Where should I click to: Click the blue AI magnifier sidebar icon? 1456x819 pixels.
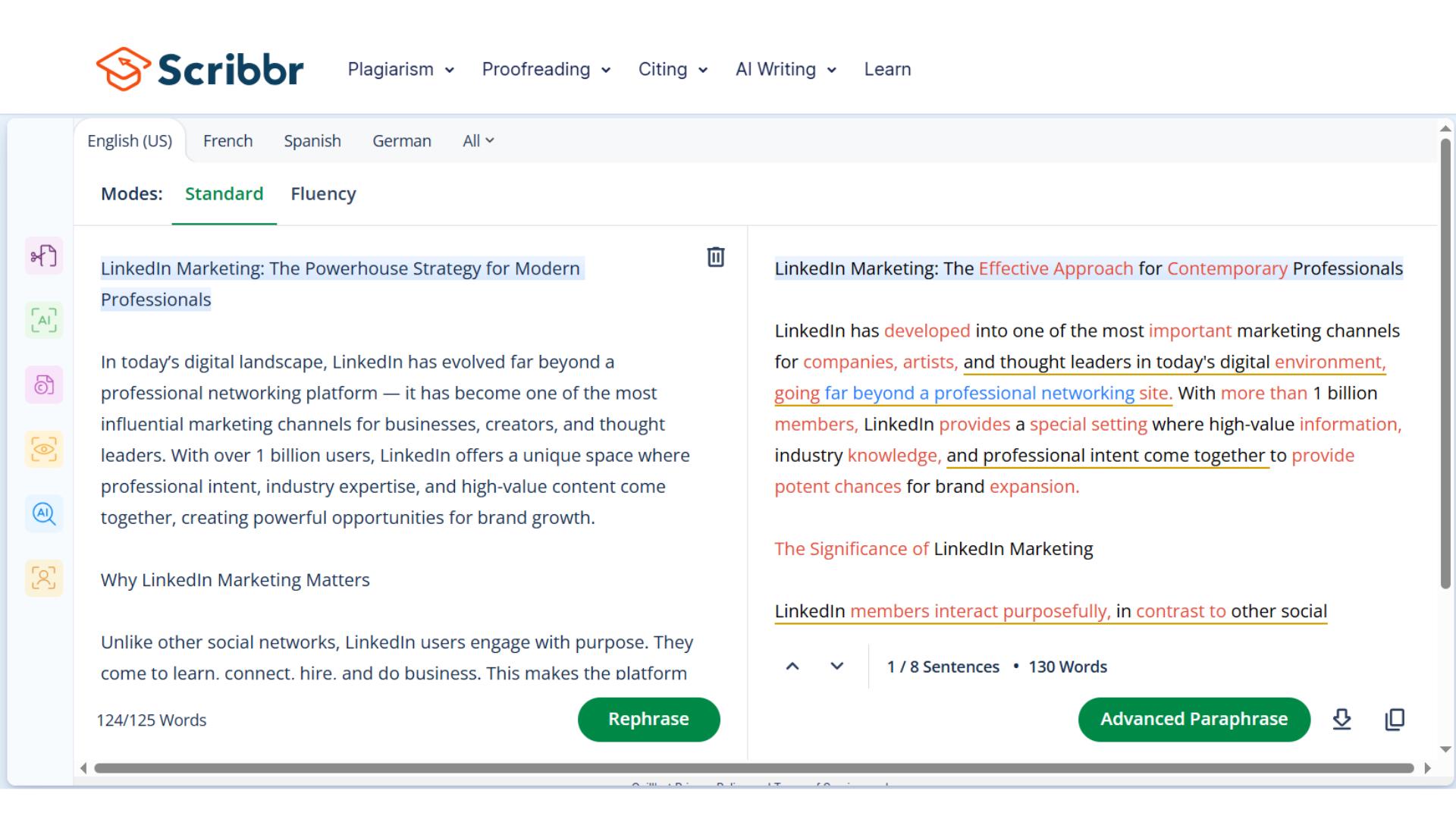44,514
